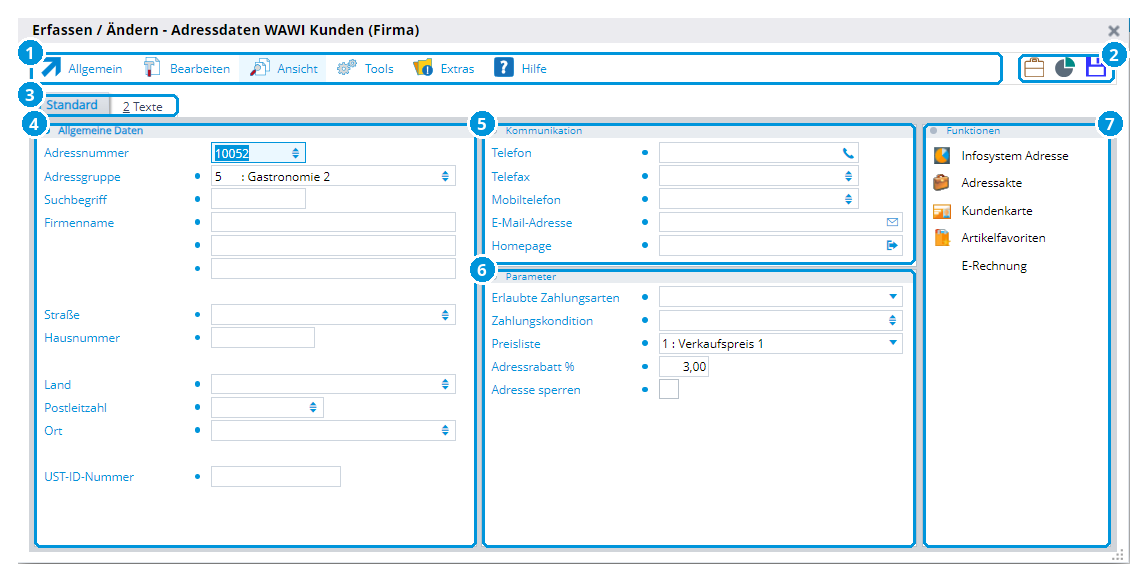Click the Adressnummer spinner arrows
Viewport: 1148px width, 582px height.
[x=295, y=153]
